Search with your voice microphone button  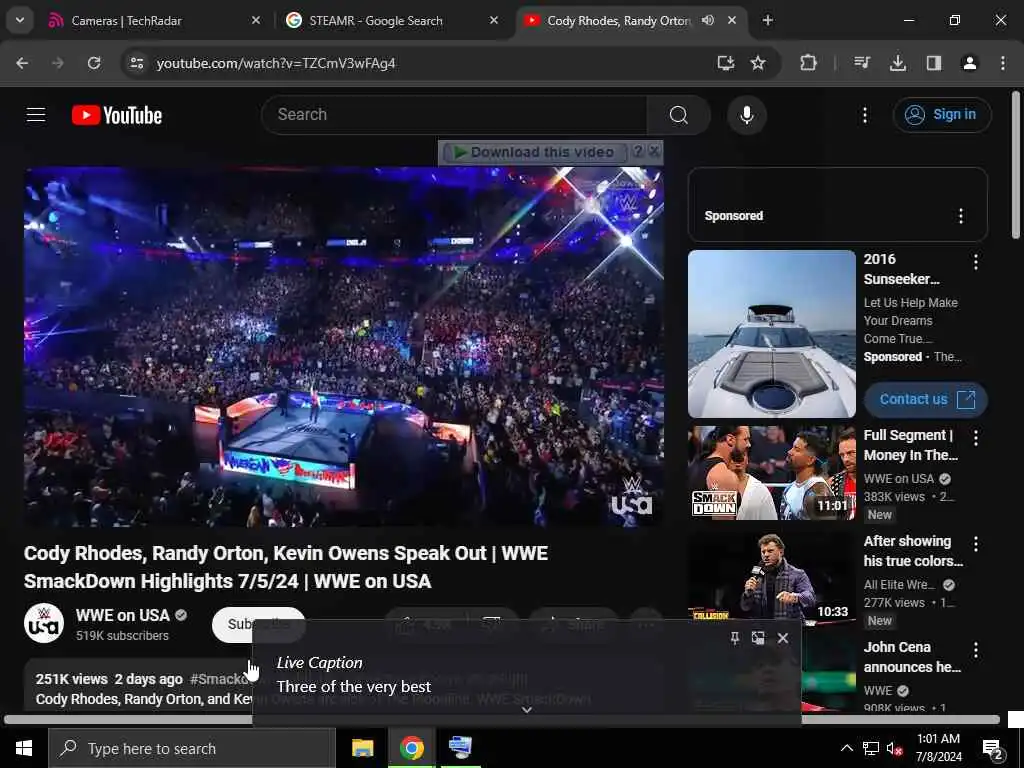tap(746, 115)
